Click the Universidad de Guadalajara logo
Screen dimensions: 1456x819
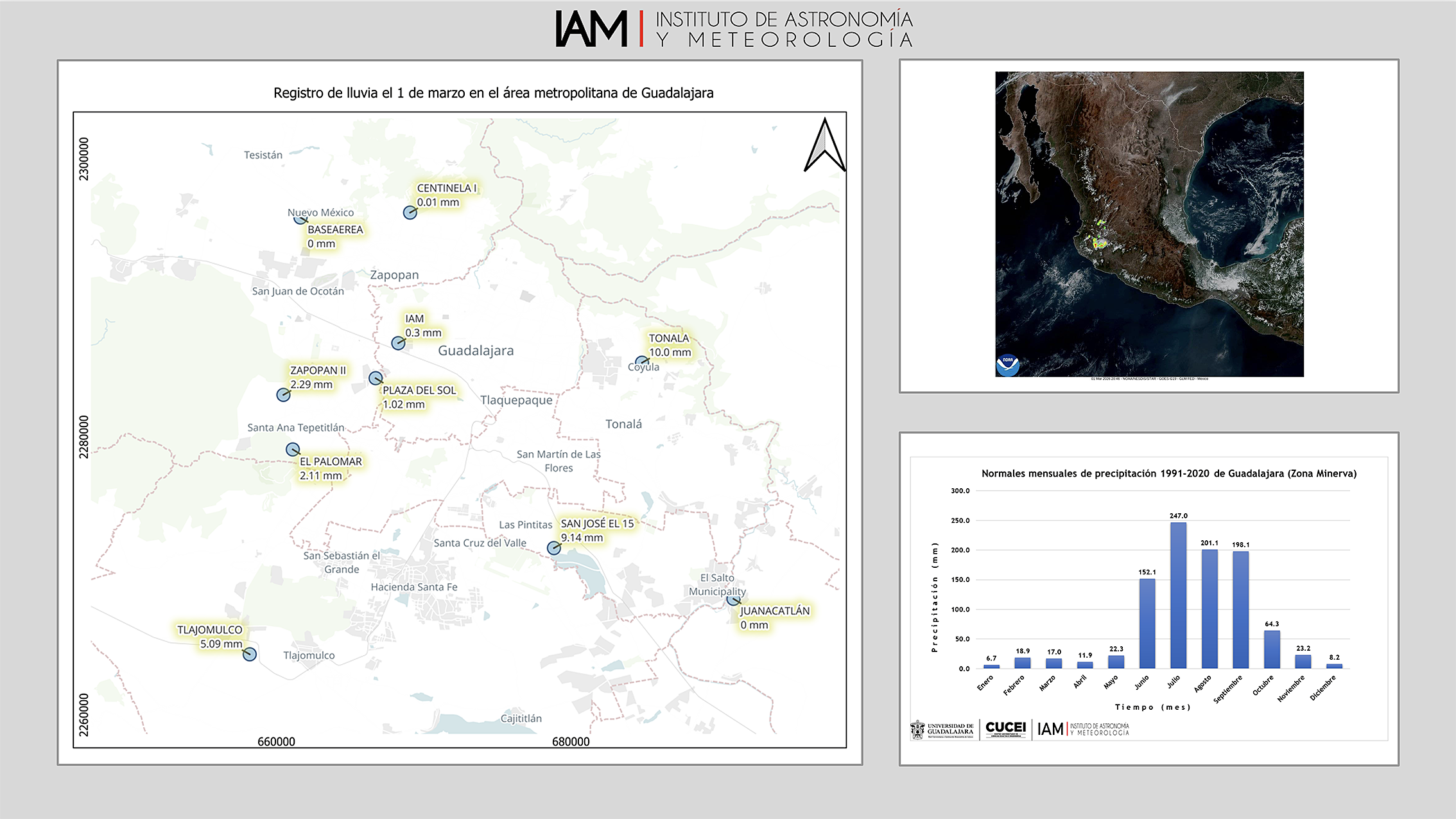tap(942, 730)
